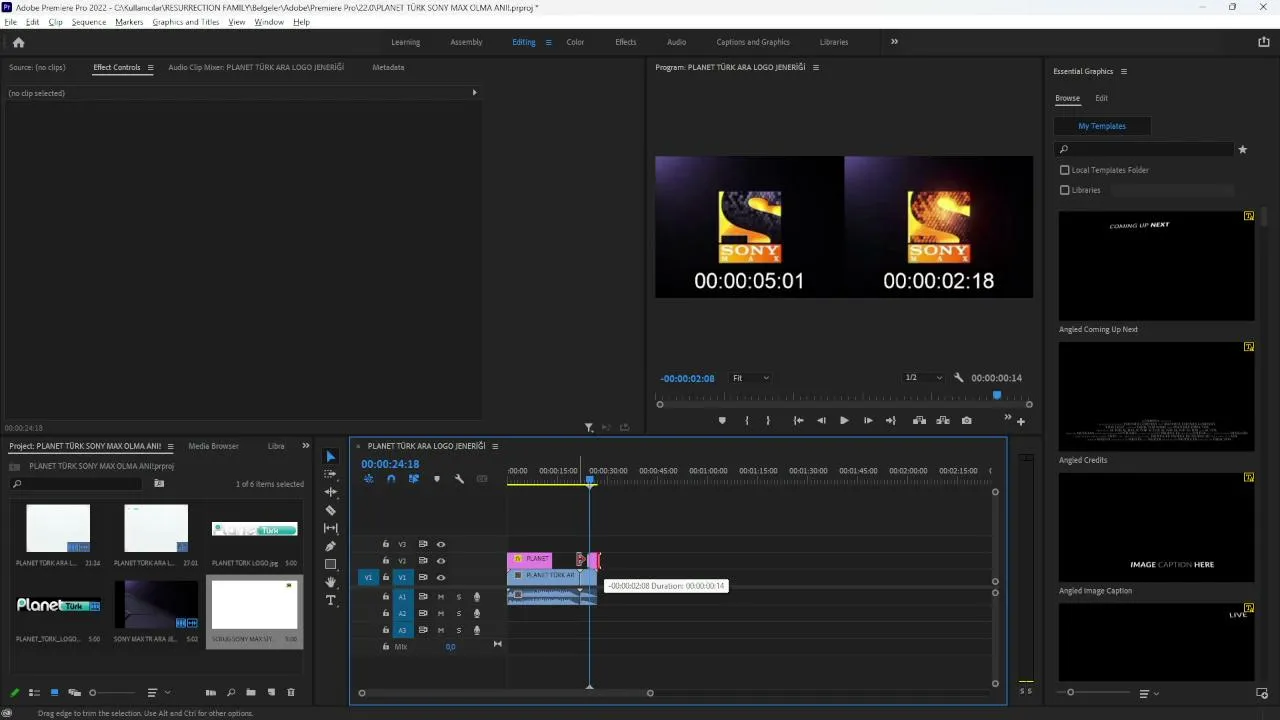The width and height of the screenshot is (1280, 720).
Task: Show hidden Project panel tabs overflow
Action: (306, 446)
